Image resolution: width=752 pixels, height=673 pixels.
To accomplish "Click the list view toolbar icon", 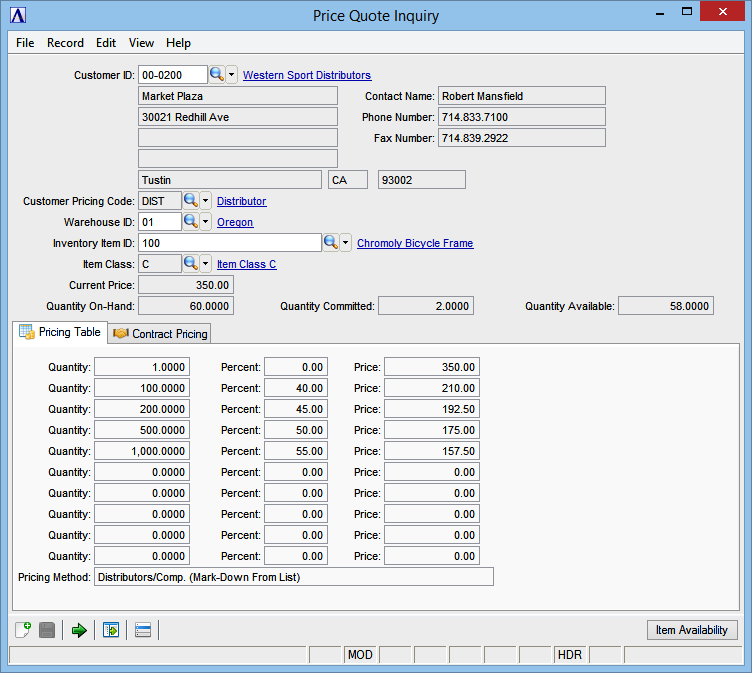I will 143,630.
